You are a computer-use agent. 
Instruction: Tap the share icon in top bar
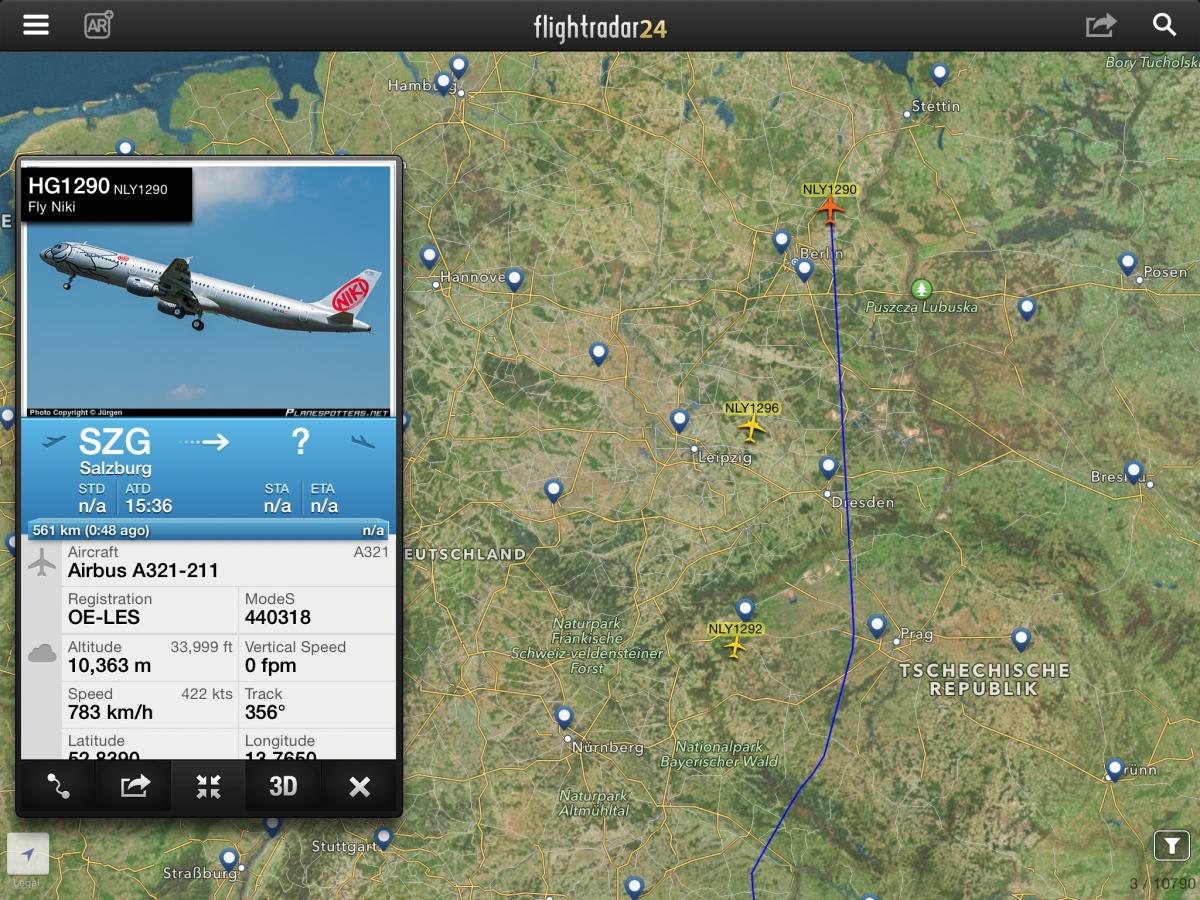1100,25
